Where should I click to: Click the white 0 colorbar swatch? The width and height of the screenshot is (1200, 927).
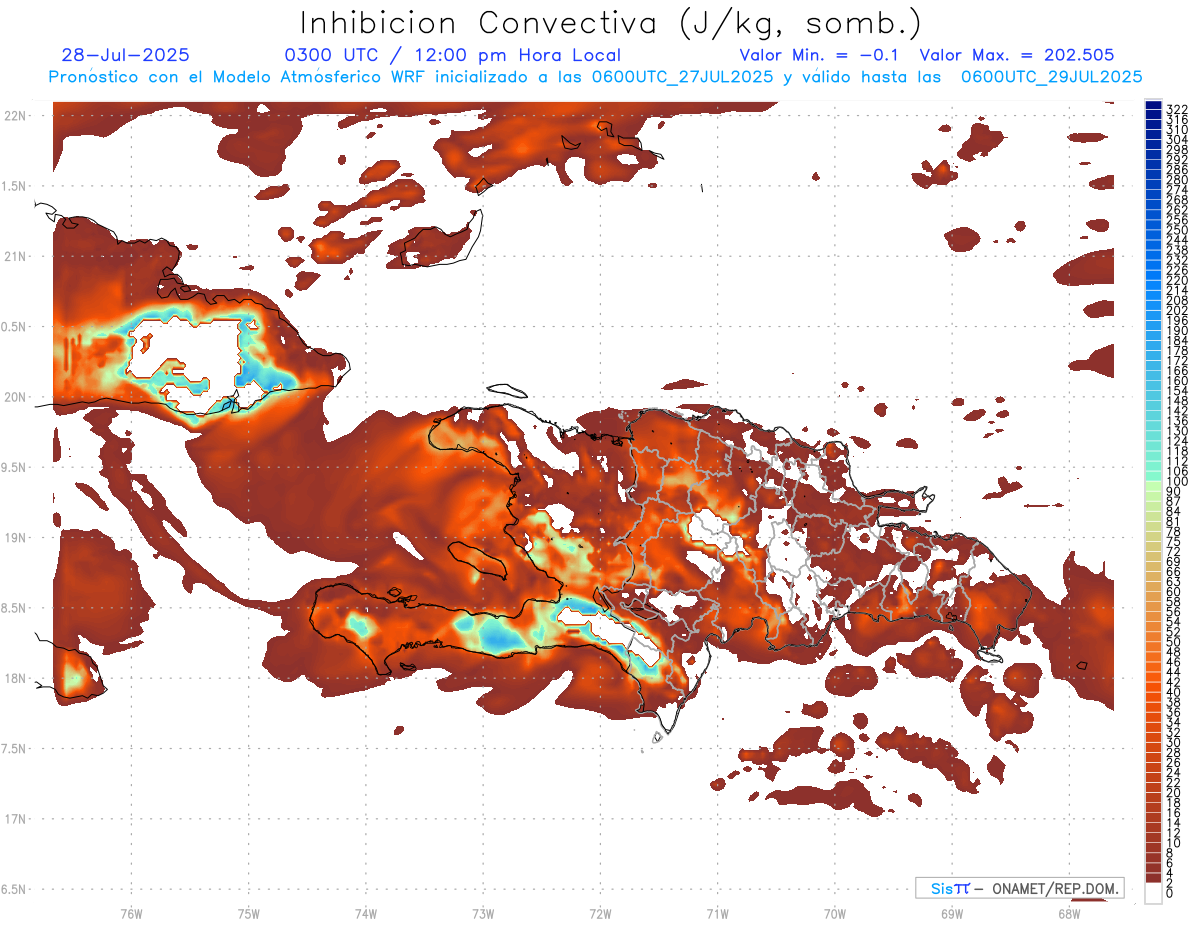coord(1153,893)
